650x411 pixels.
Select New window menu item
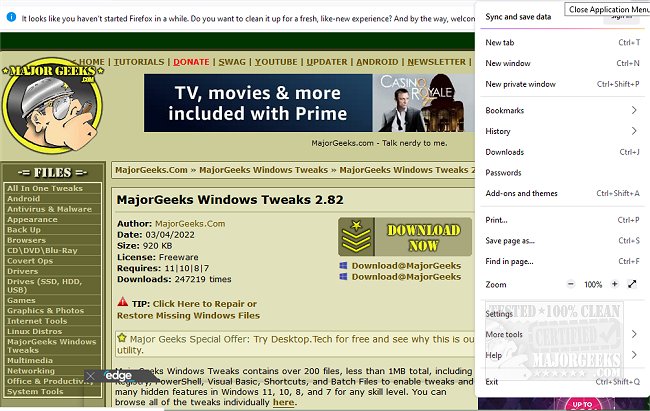562,63
